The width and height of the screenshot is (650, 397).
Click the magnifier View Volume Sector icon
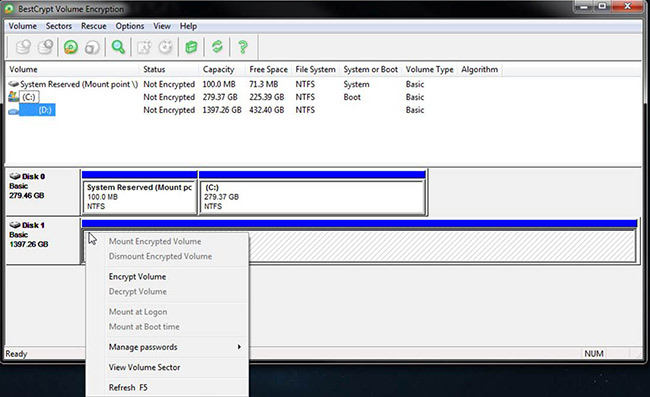click(118, 47)
